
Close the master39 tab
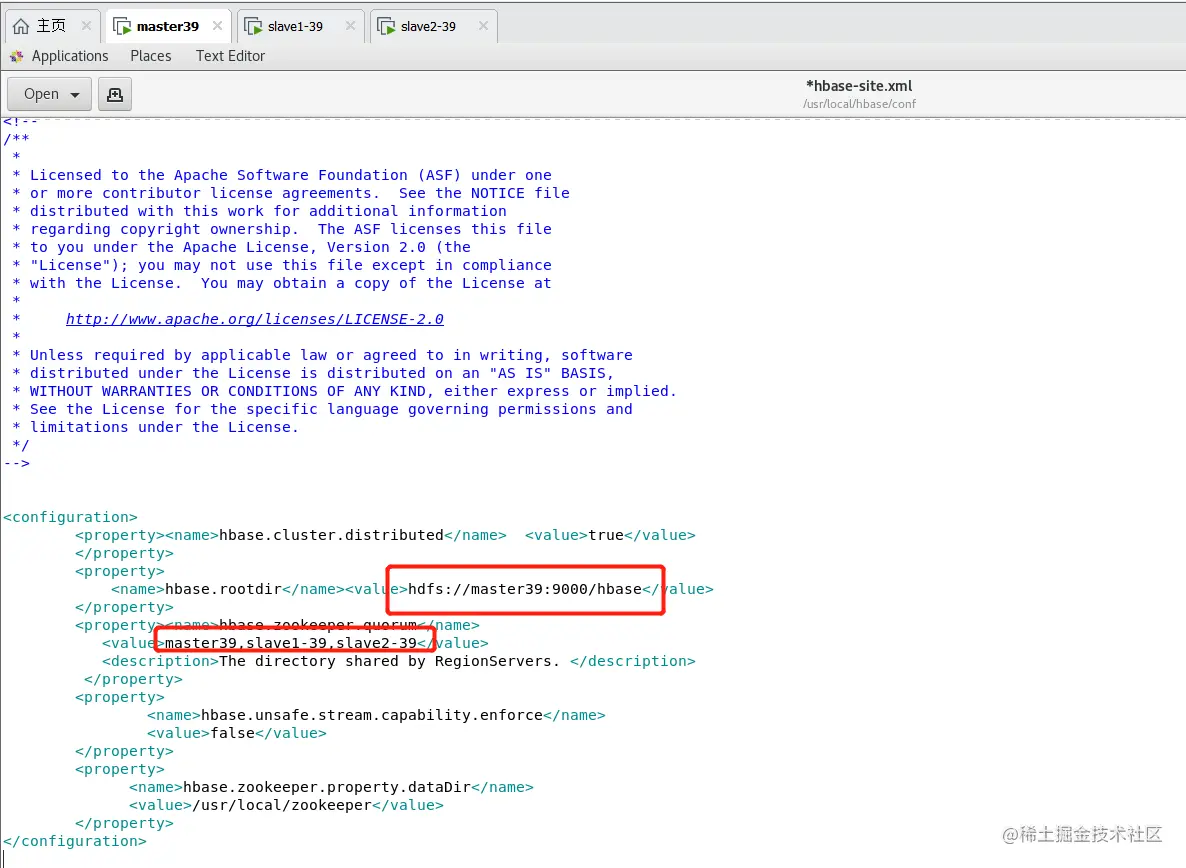click(218, 26)
